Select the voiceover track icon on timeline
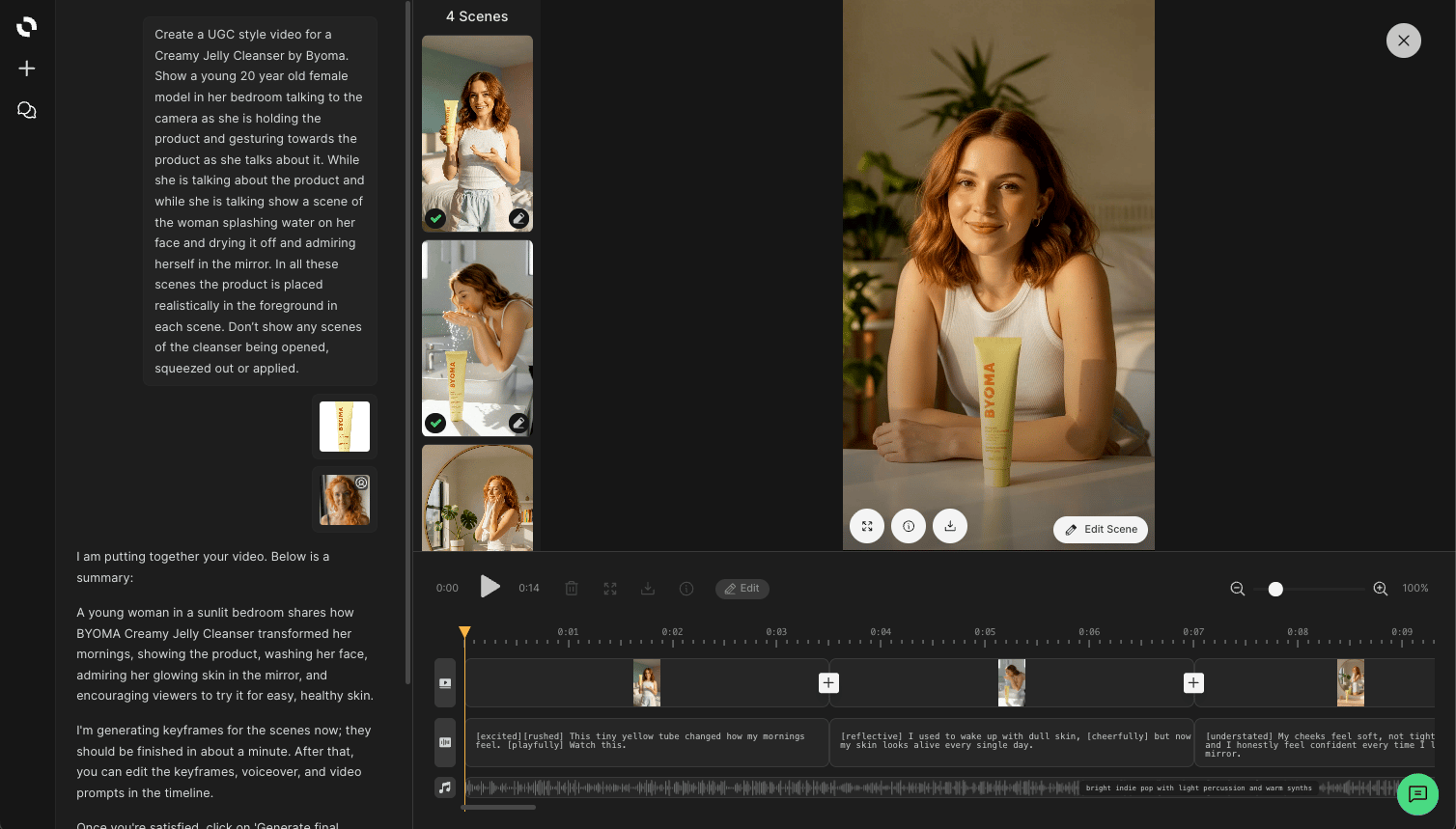Viewport: 1456px width, 829px height. [445, 742]
